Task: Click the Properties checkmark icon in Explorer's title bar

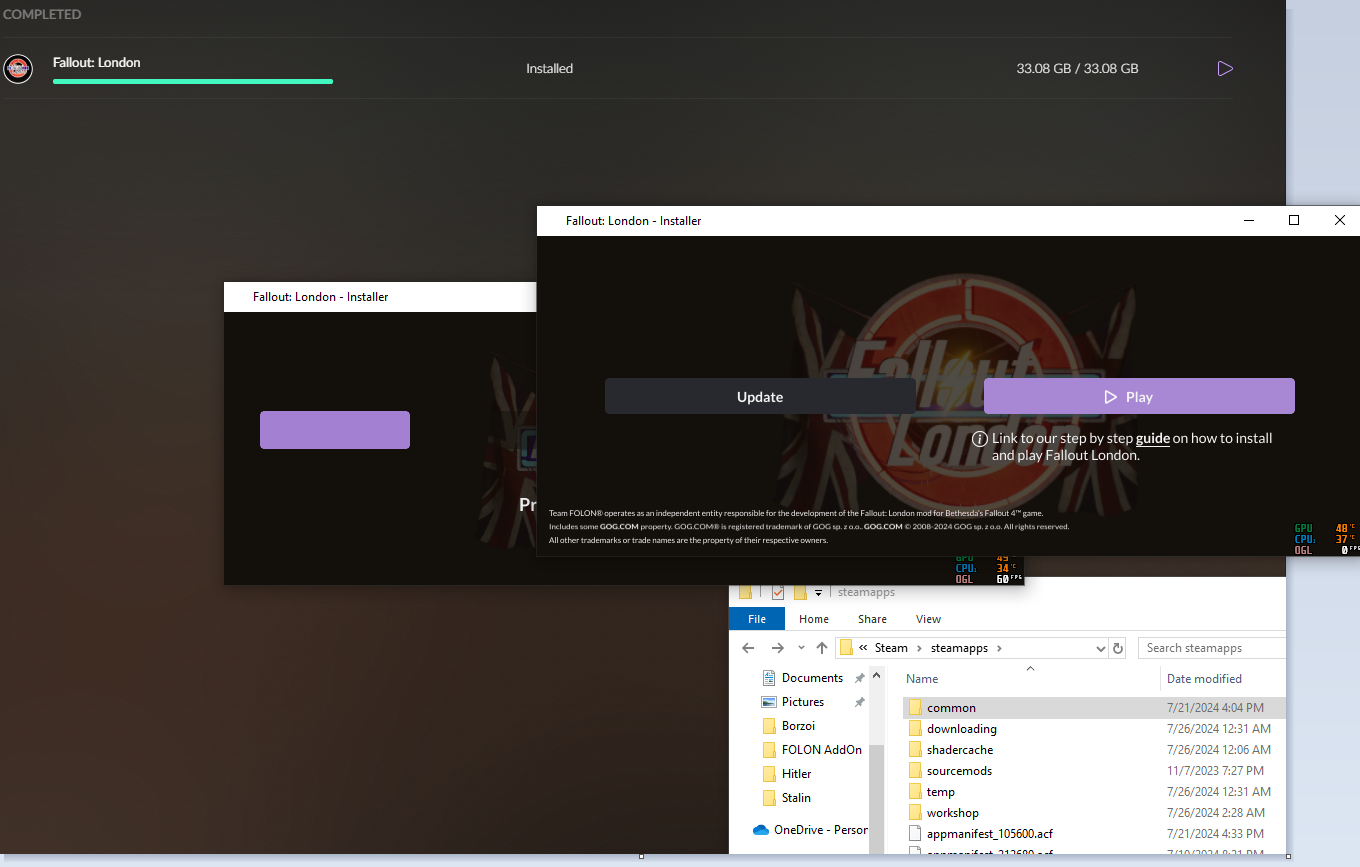Action: [x=777, y=592]
